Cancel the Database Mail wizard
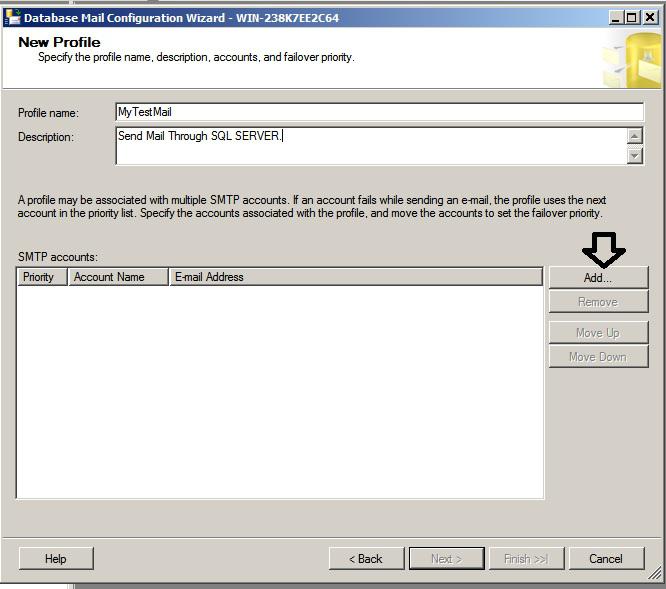The width and height of the screenshot is (666, 589). [x=607, y=558]
